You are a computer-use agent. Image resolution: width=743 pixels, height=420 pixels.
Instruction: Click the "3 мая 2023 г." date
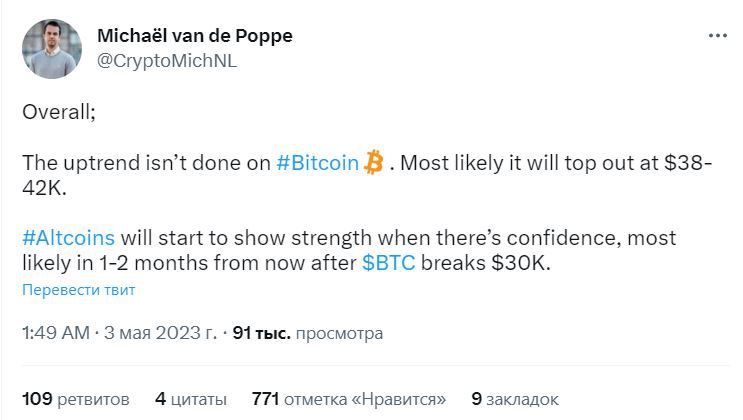click(161, 333)
